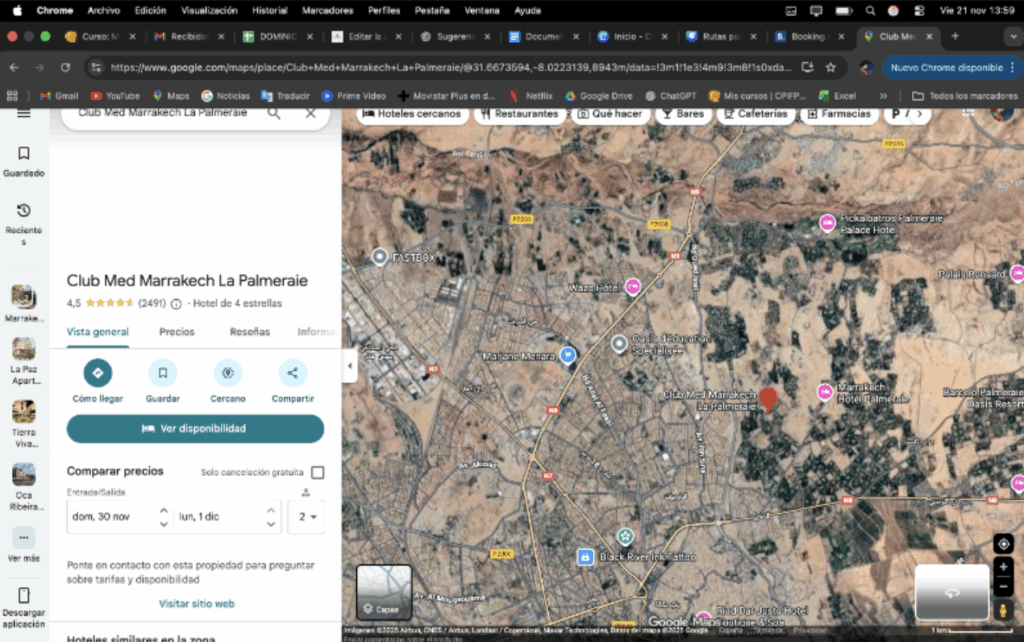Open the Capas layers toggle thumbnail
The image size is (1024, 642).
384,592
